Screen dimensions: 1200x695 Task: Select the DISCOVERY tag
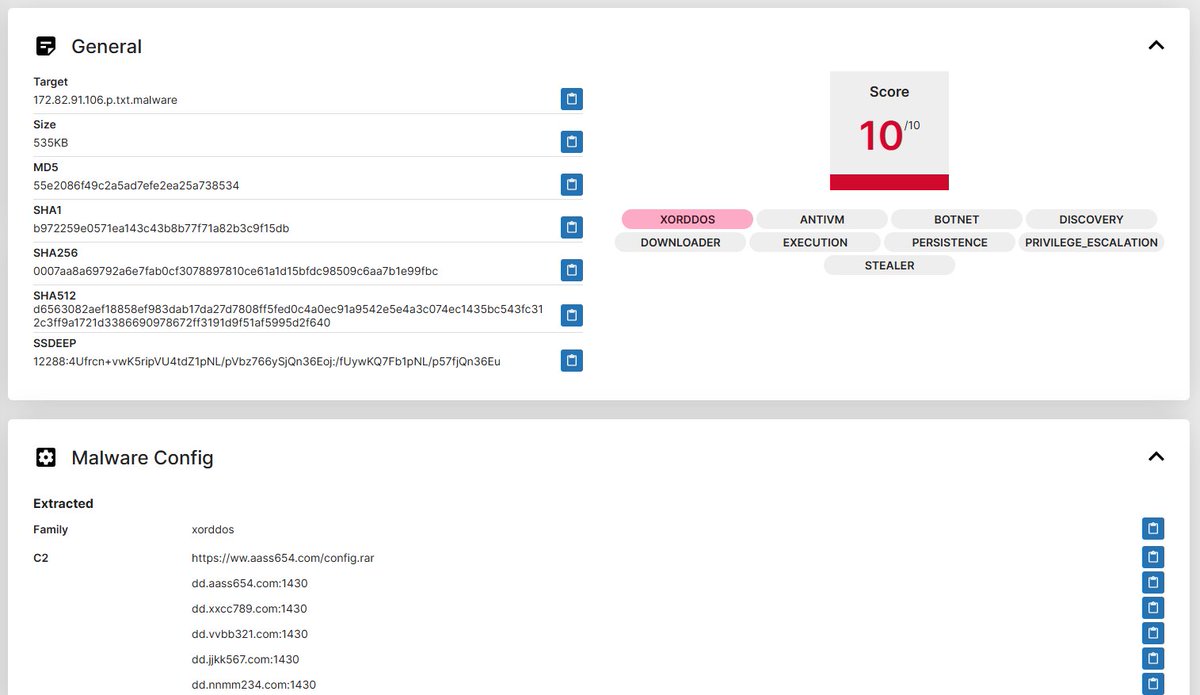pos(1091,219)
